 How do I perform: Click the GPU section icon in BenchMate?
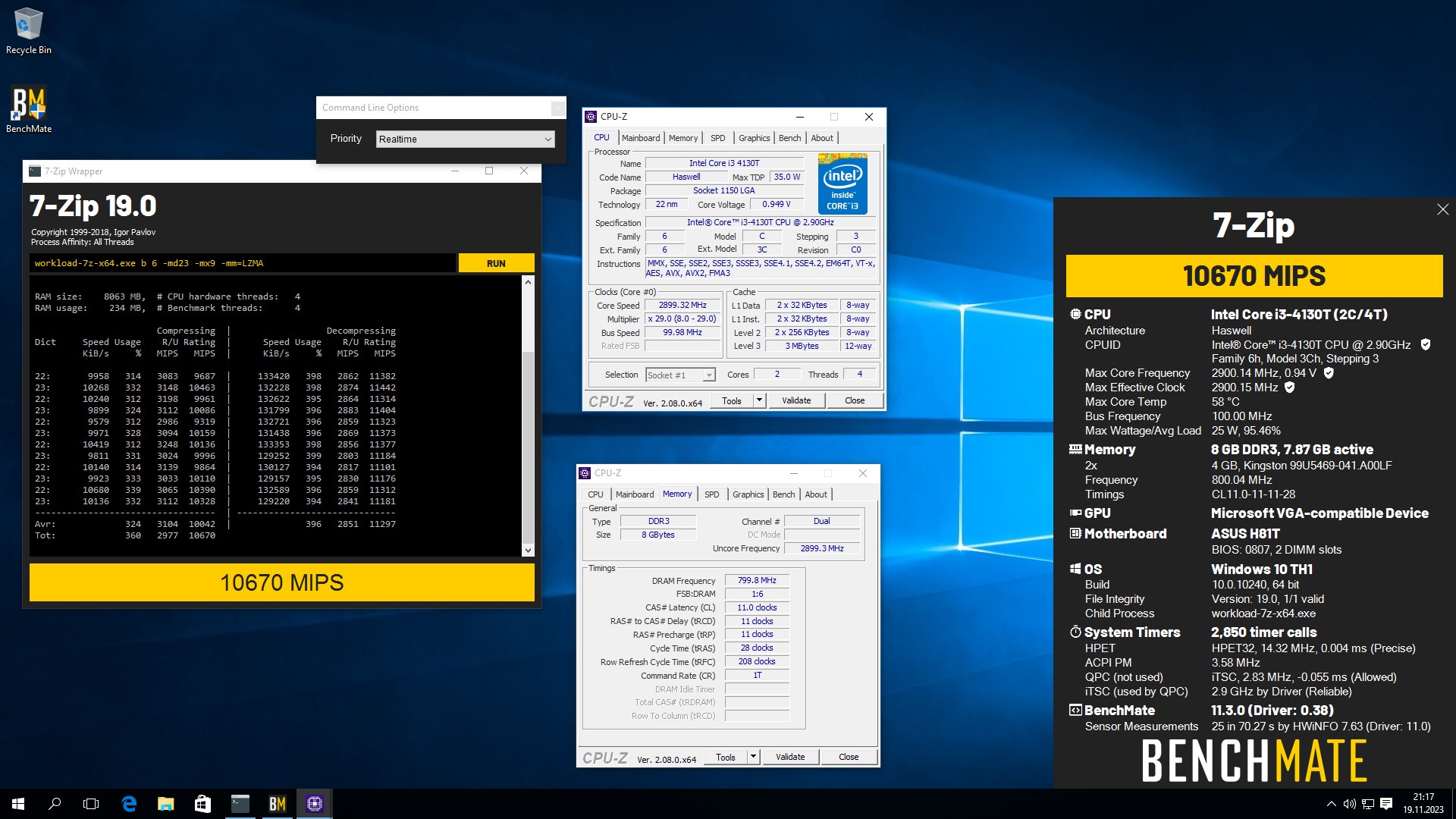[1075, 513]
